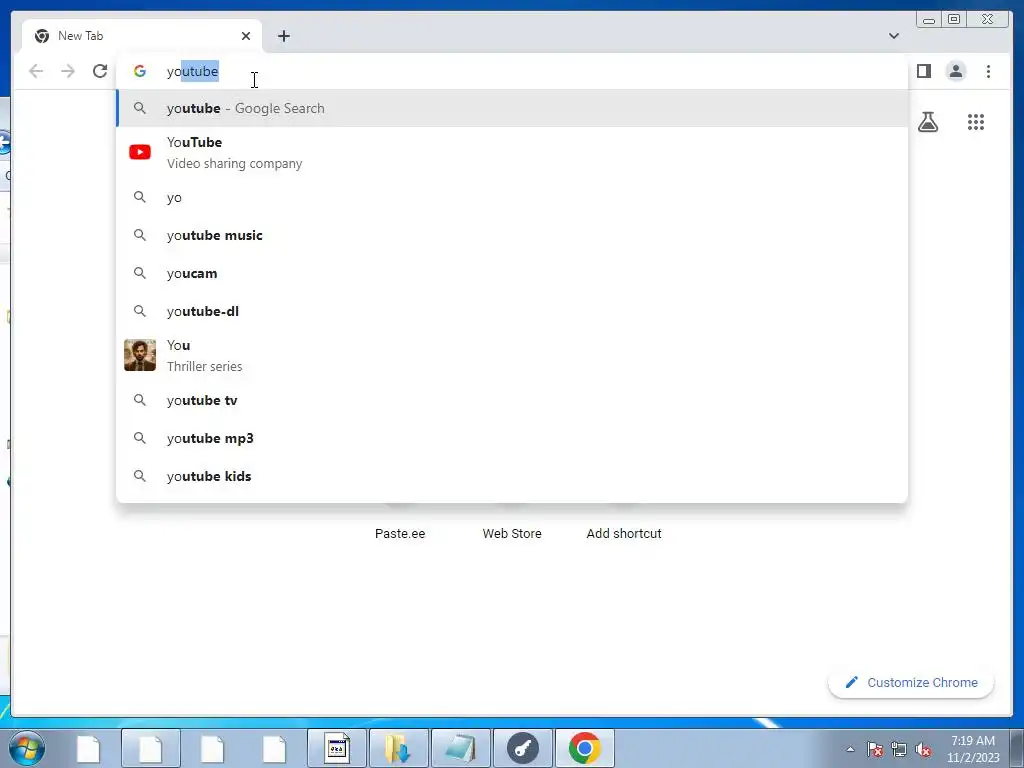Open a new tab with plus button
The height and width of the screenshot is (768, 1024).
pyautogui.click(x=283, y=36)
